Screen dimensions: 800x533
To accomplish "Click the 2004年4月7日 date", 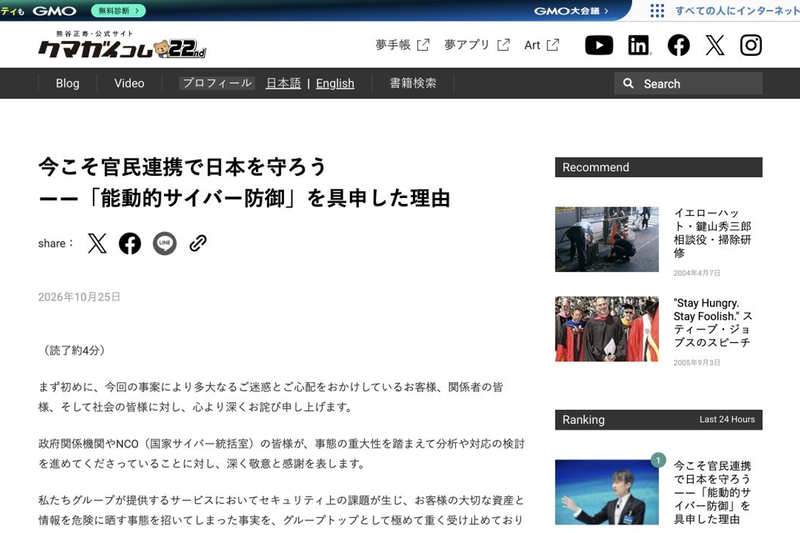I will (696, 273).
